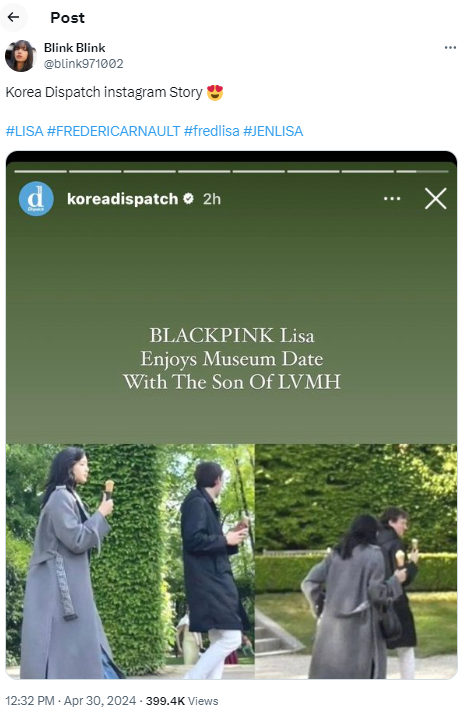This screenshot has width=465, height=722.
Task: Click the @blink971002 handle
Action: pos(83,64)
